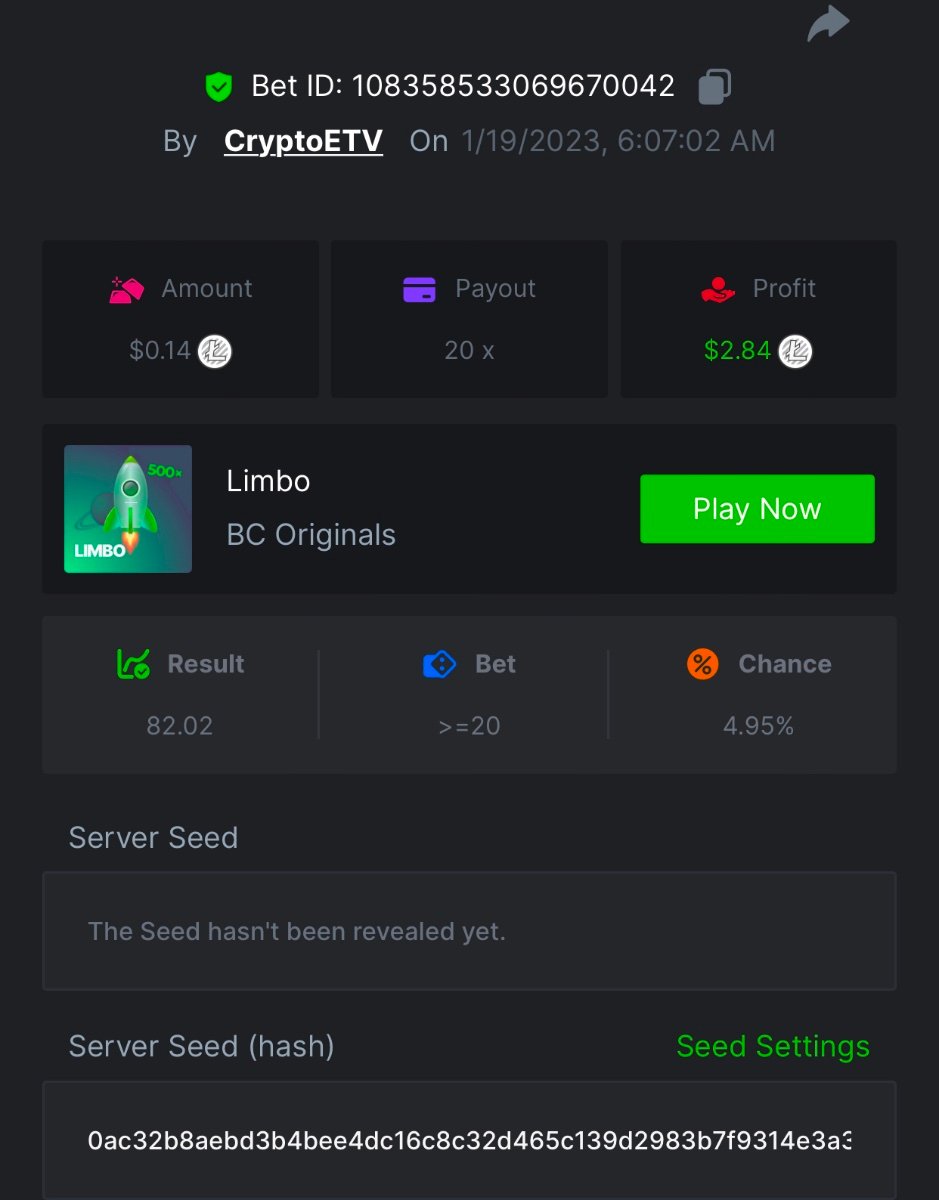
Task: Click the Litecoin coin icon beside Profit
Action: pyautogui.click(x=796, y=351)
